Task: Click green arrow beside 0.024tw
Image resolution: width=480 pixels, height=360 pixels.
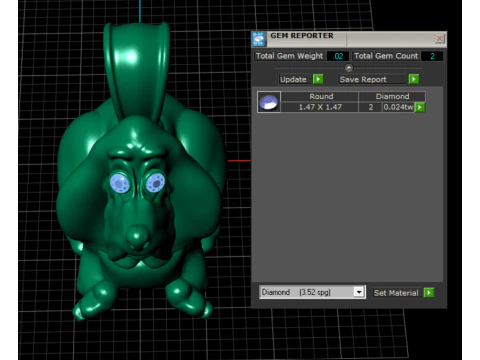Action: pyautogui.click(x=420, y=107)
